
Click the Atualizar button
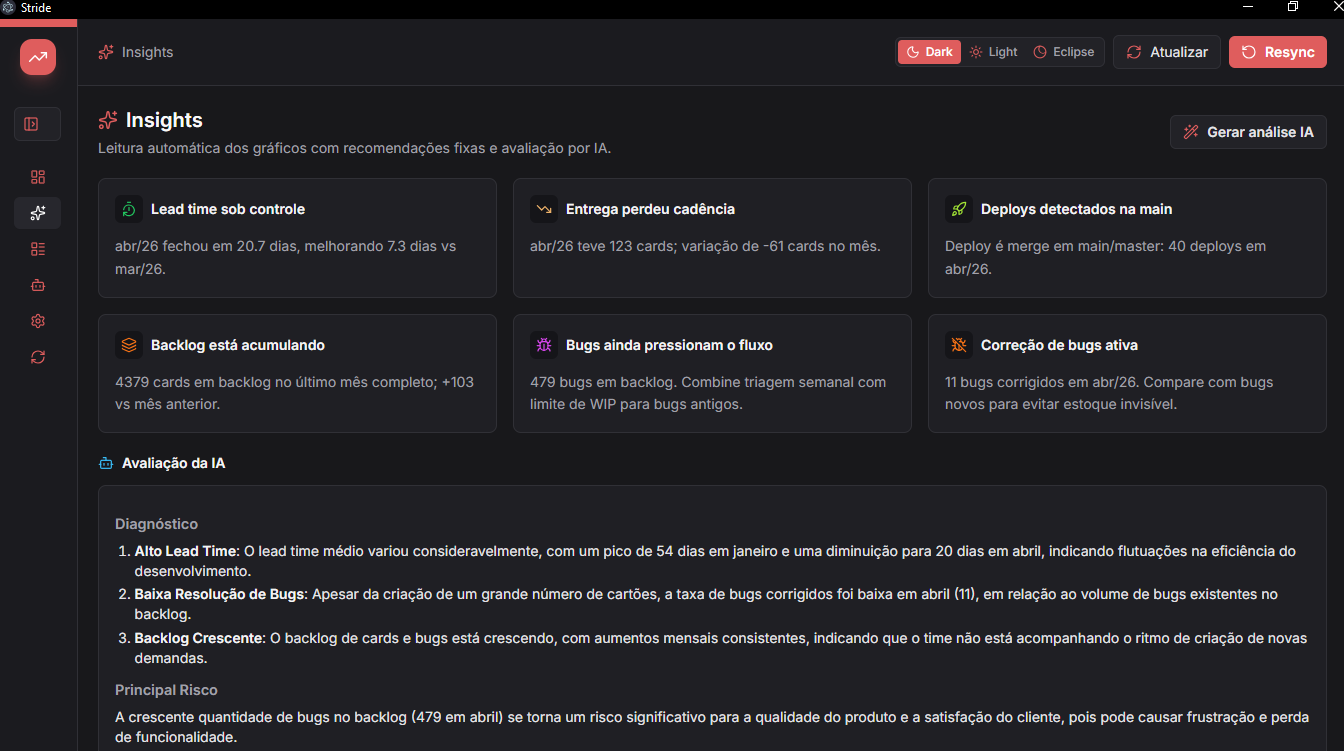pos(1167,52)
